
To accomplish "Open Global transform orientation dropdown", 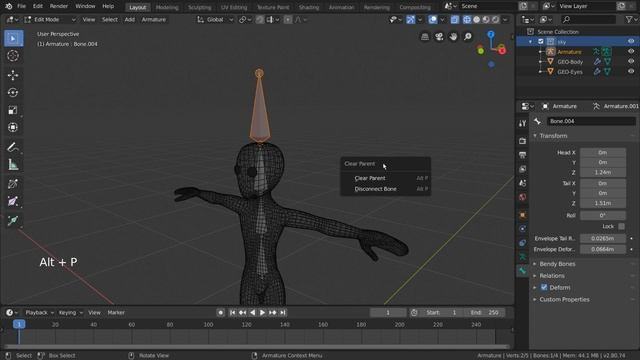I will pos(215,20).
